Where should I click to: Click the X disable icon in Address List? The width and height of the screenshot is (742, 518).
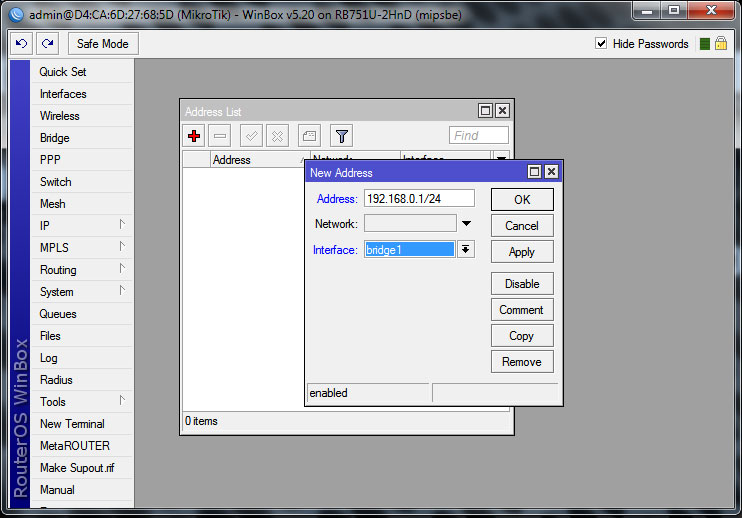click(278, 136)
